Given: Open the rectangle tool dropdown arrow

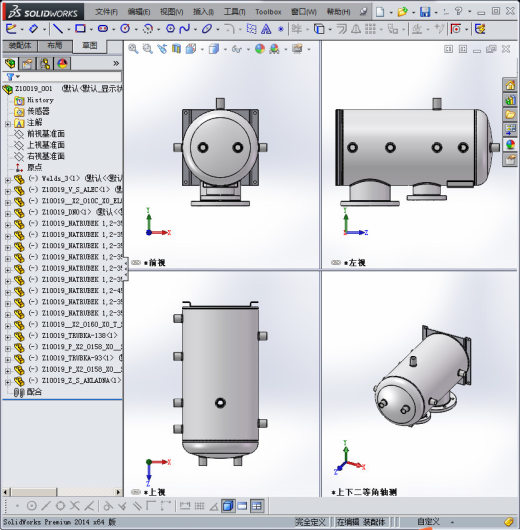Looking at the screenshot, I should [x=91, y=29].
